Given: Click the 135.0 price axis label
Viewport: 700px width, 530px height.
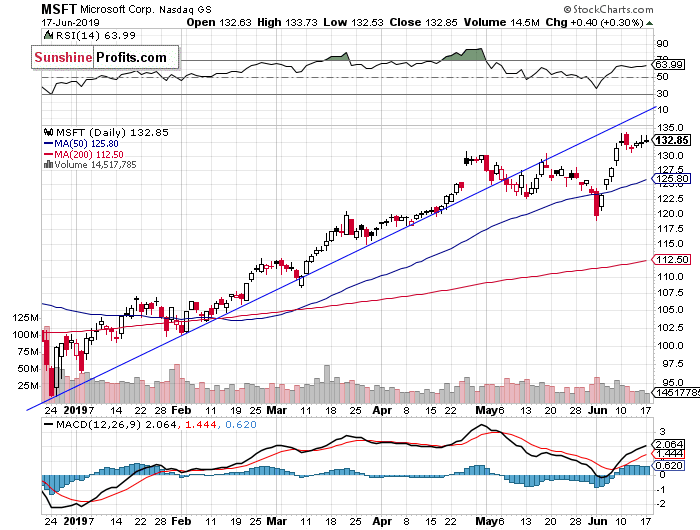Looking at the screenshot, I should [670, 128].
